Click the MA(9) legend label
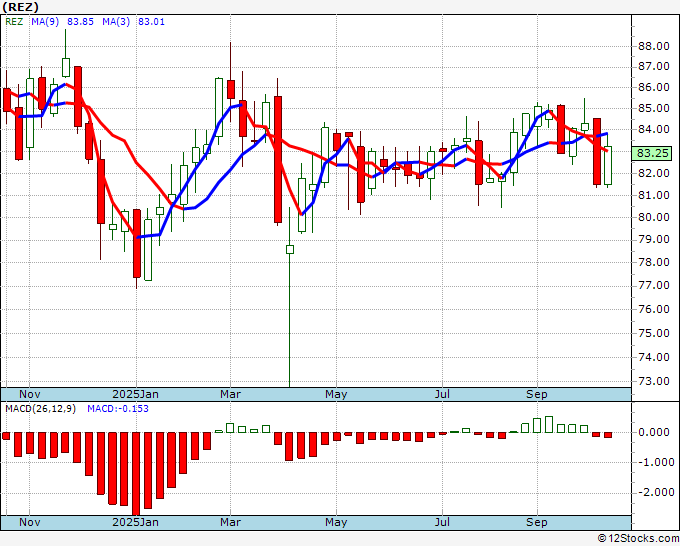This screenshot has width=680, height=546. coord(45,22)
